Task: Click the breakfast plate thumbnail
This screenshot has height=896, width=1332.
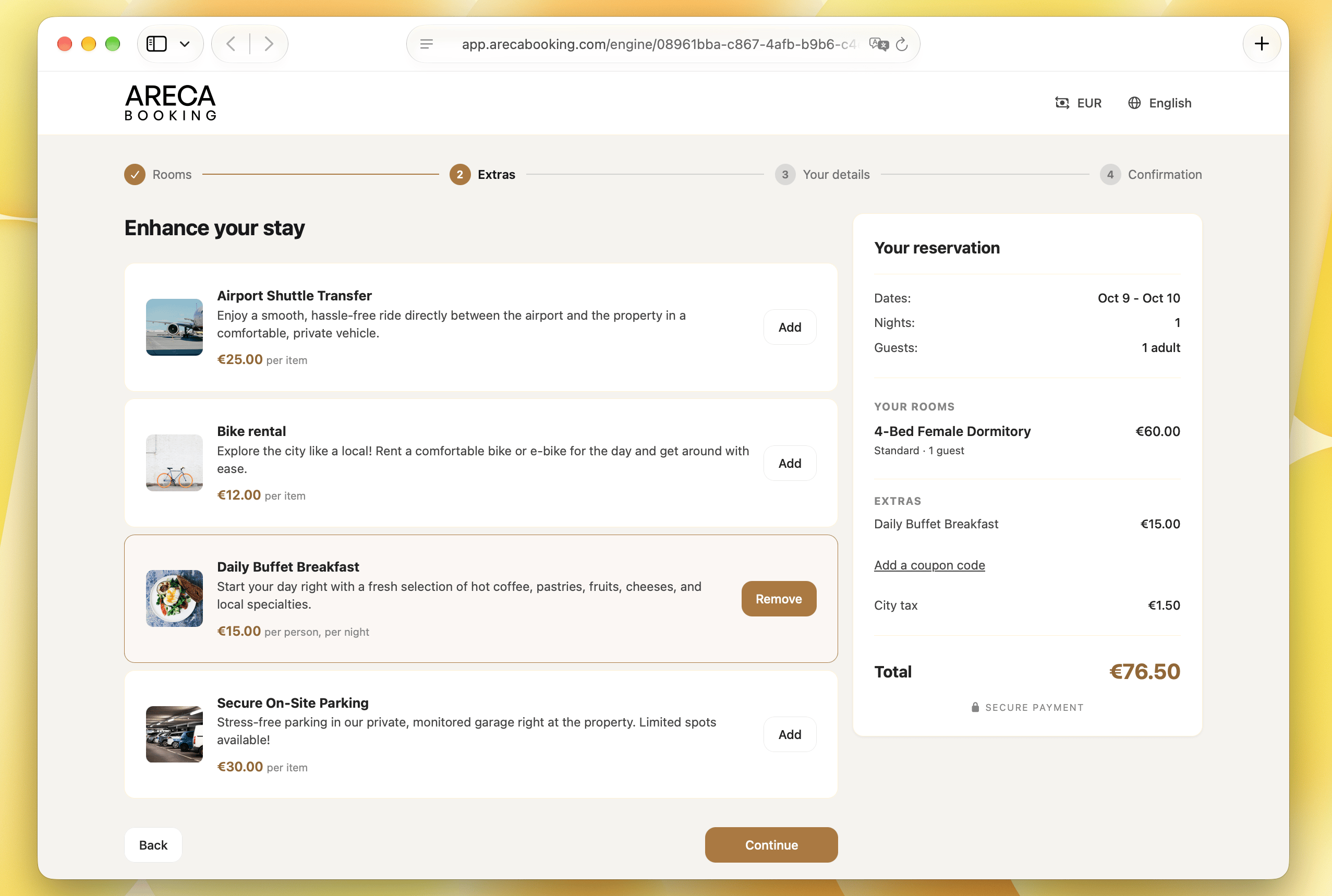Action: [174, 598]
